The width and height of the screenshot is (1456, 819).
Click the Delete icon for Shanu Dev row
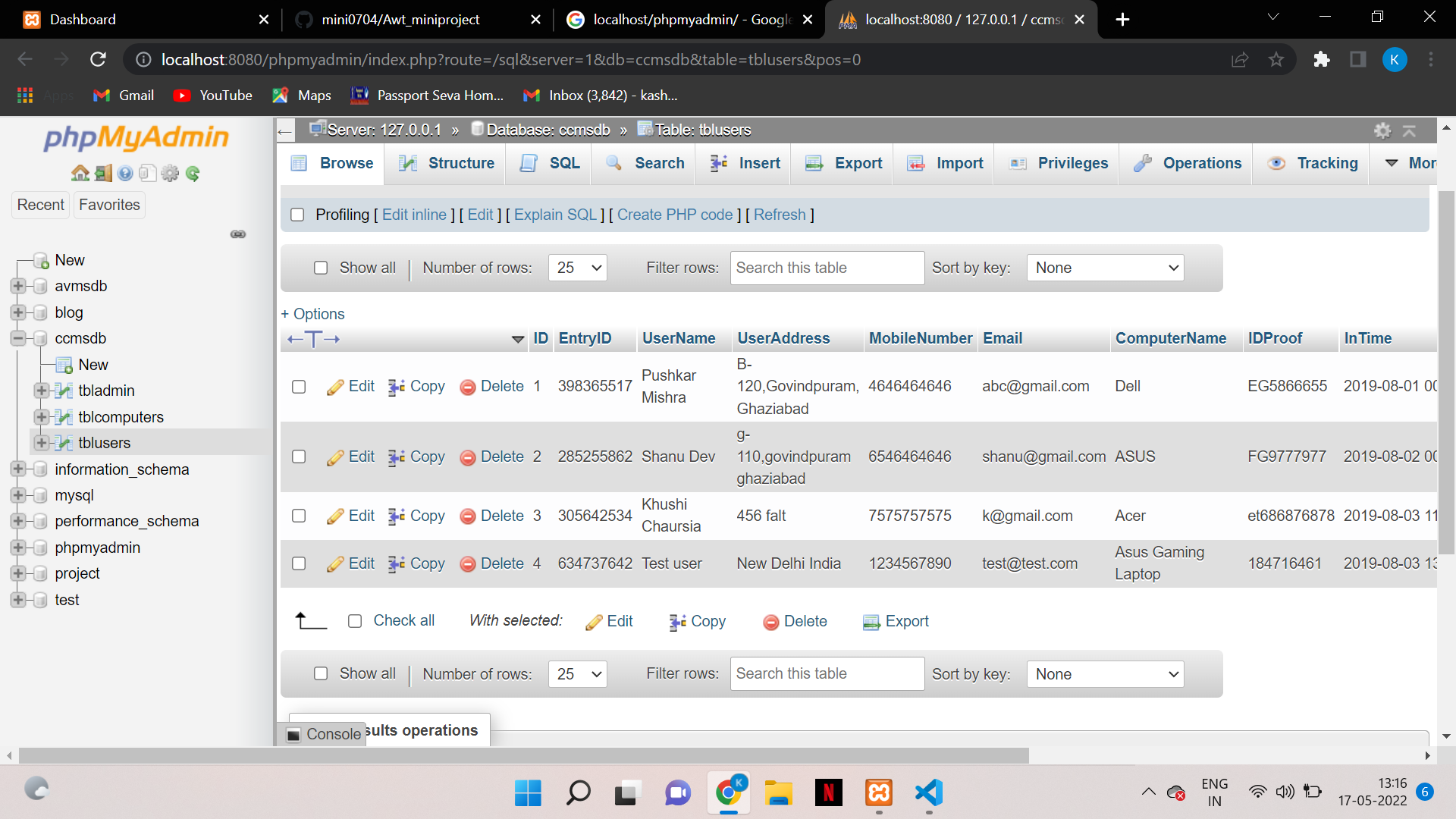[468, 457]
